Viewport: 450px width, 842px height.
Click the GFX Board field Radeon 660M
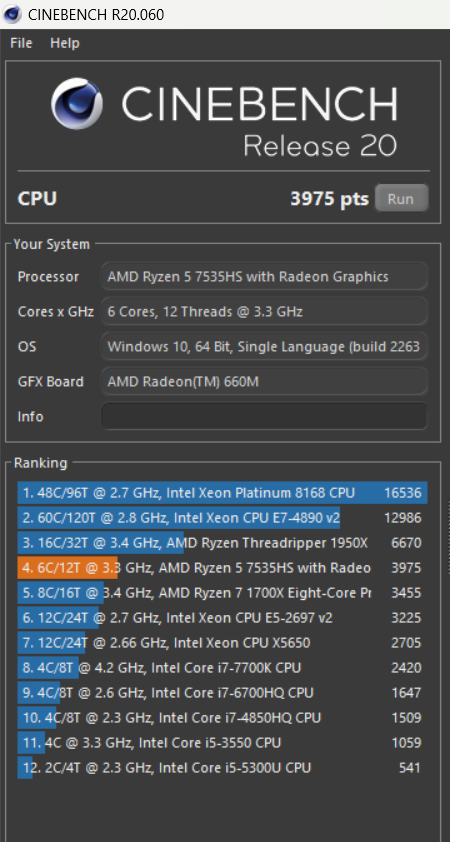[264, 381]
